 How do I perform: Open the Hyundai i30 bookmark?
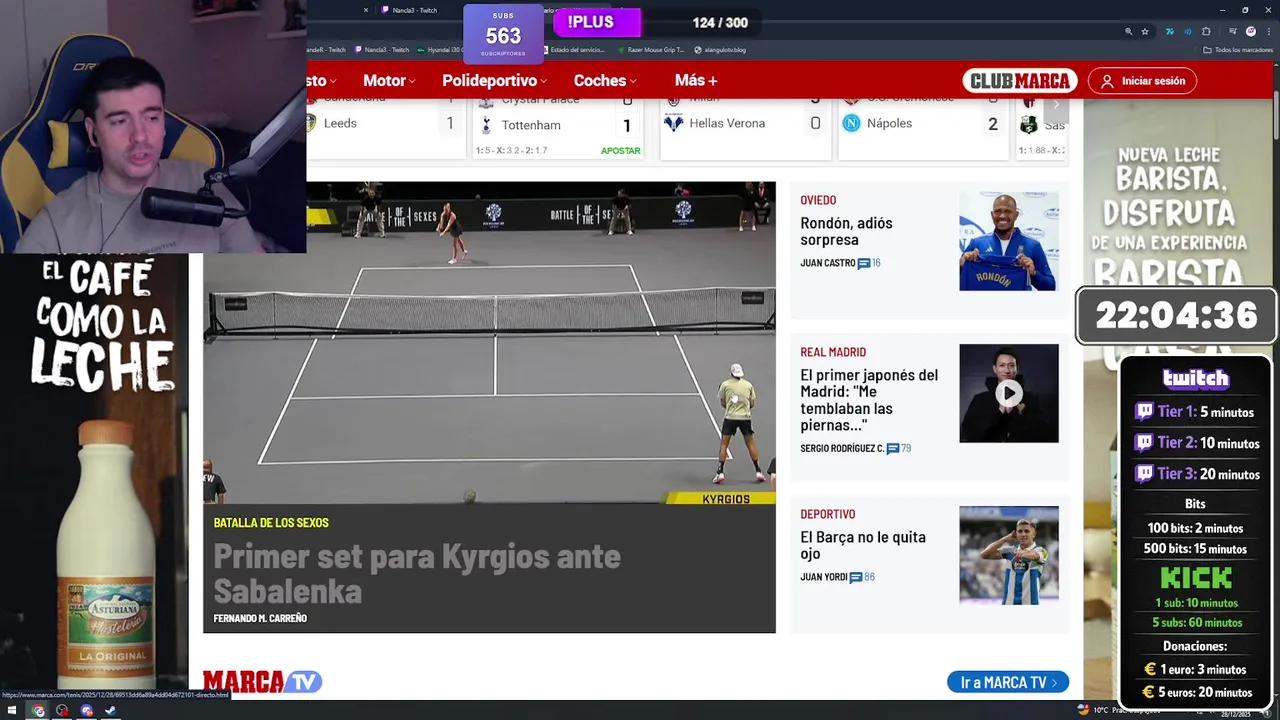tap(440, 49)
